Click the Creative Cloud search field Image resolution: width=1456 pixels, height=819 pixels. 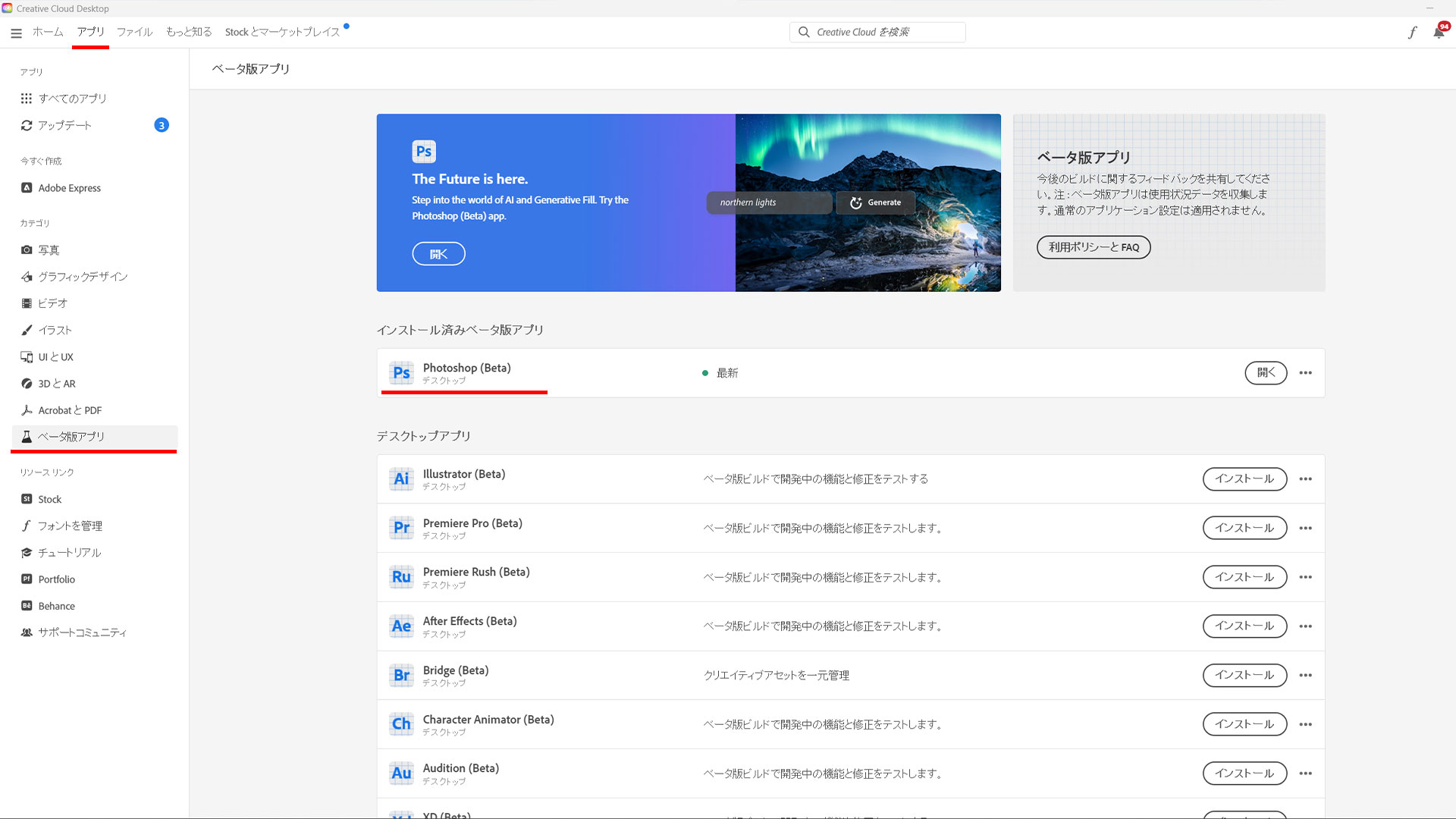(x=877, y=32)
